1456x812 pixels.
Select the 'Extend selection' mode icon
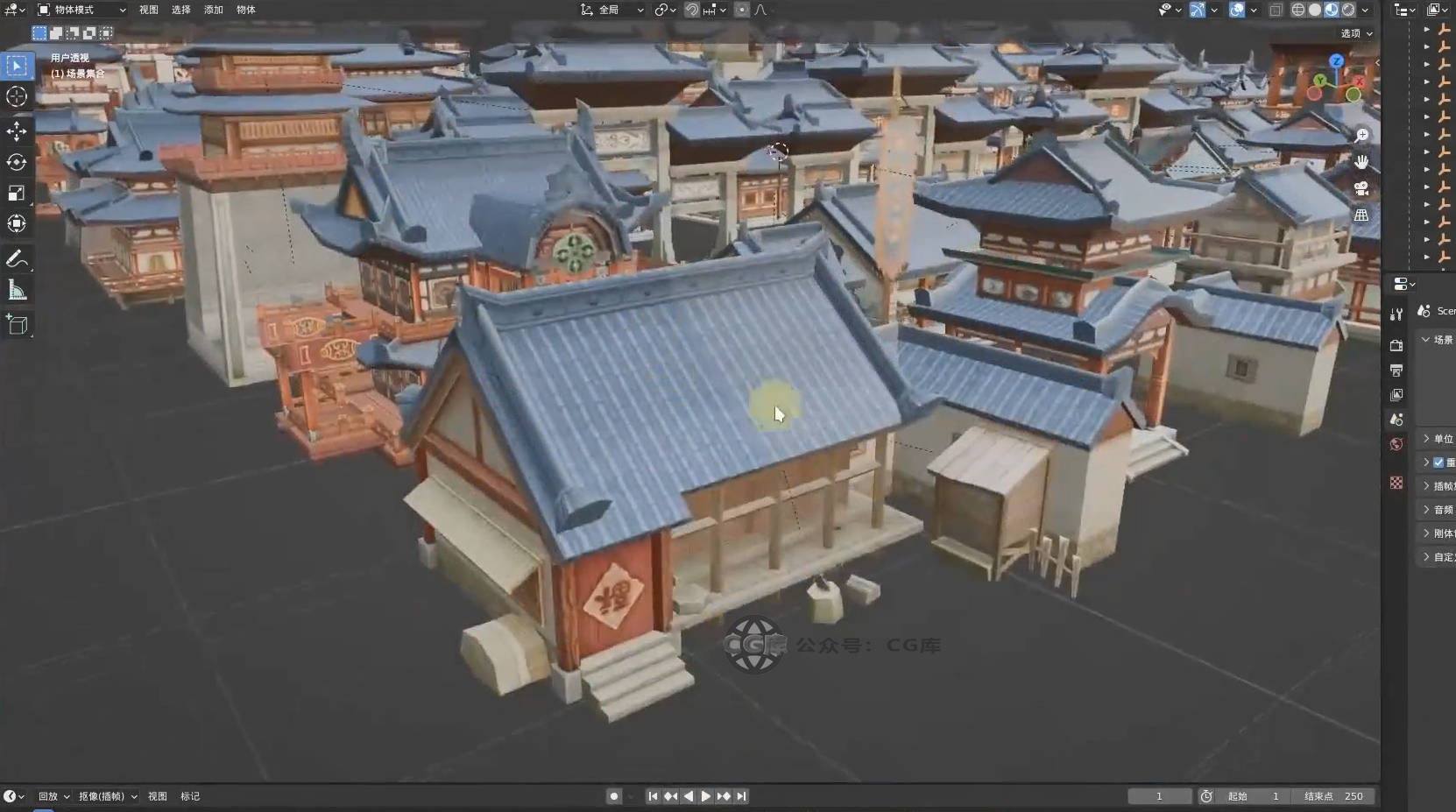[56, 33]
